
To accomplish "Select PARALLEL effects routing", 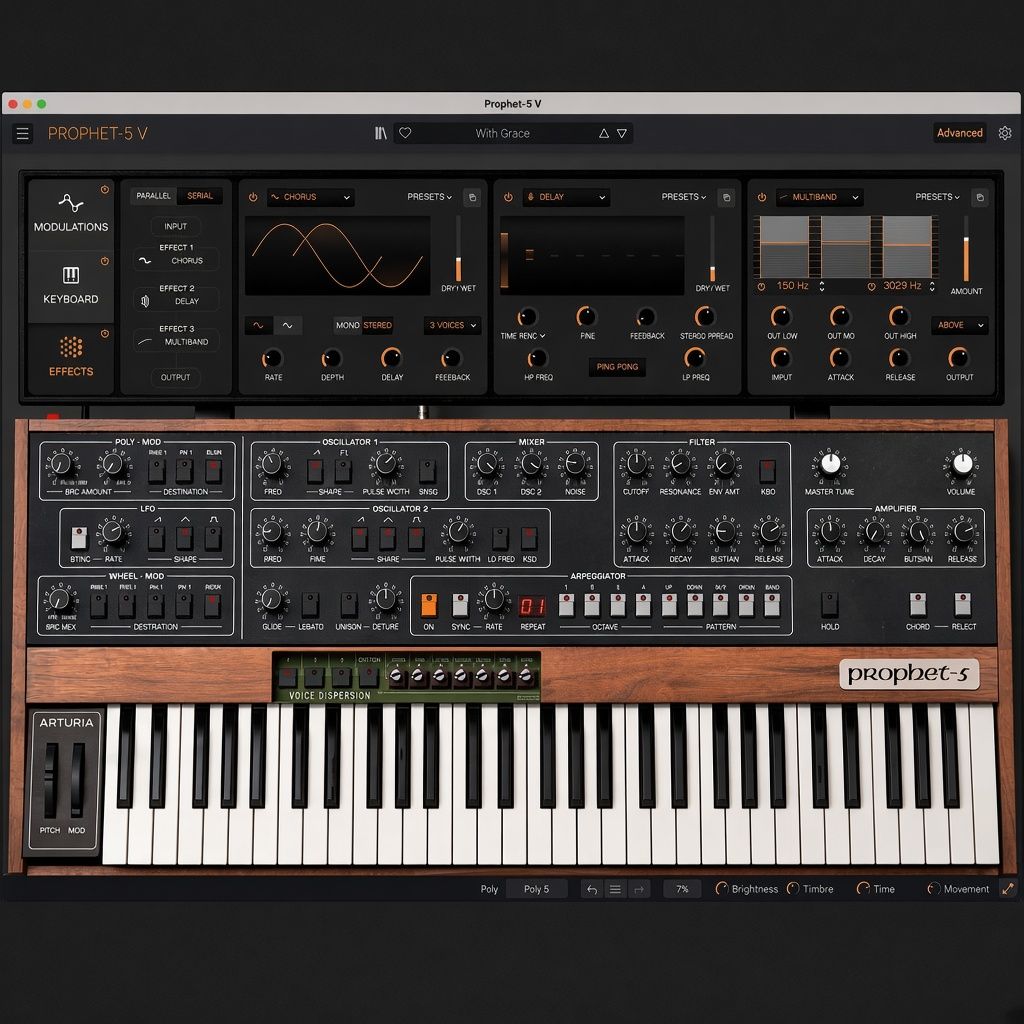I will click(153, 196).
